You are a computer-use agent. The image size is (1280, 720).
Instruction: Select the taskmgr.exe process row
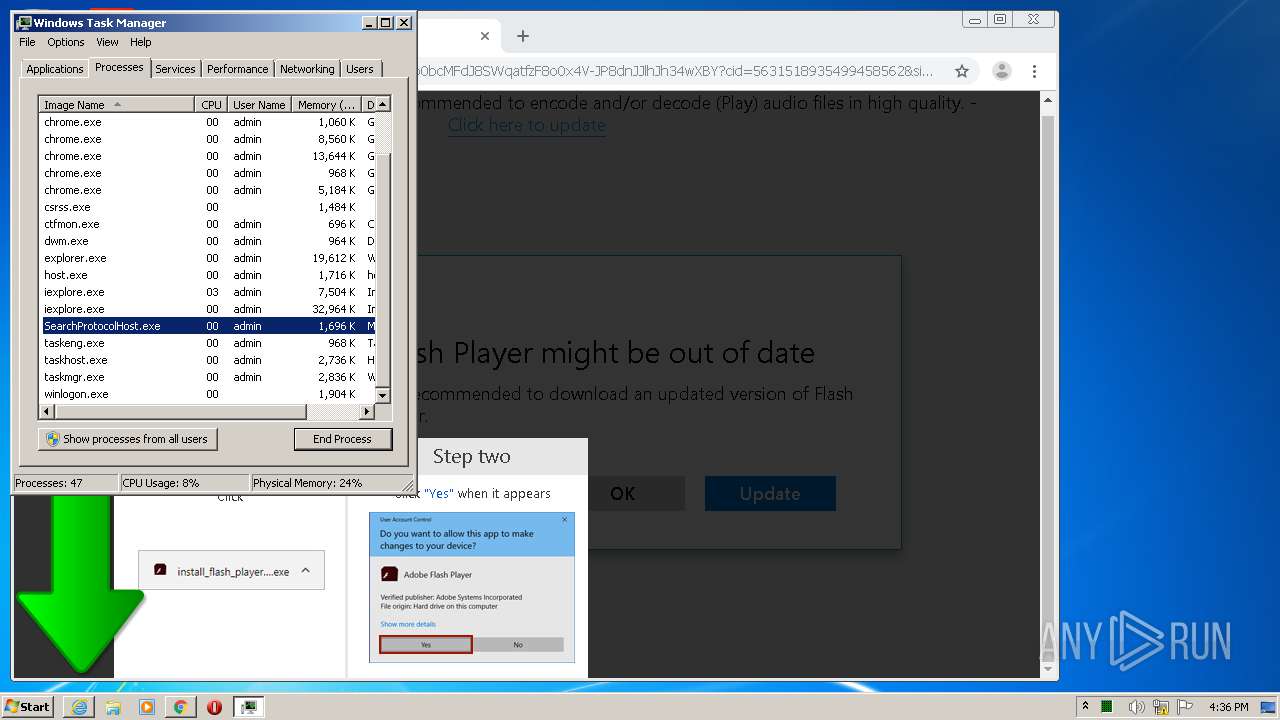208,377
